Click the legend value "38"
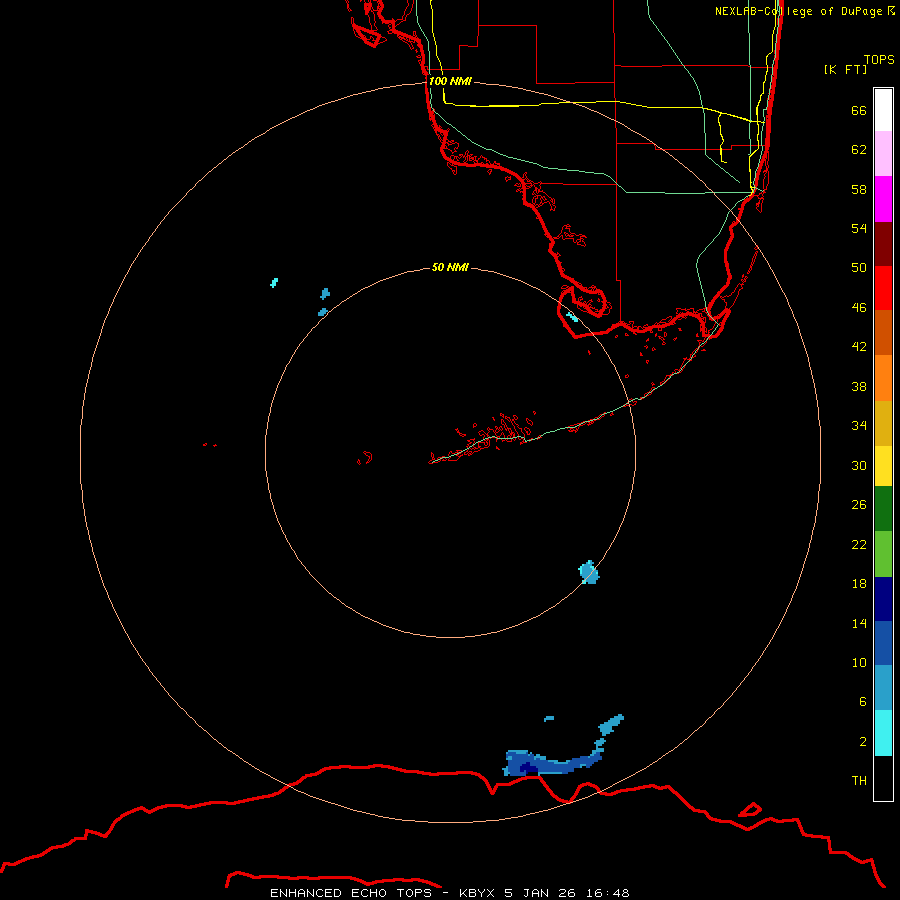Viewport: 900px width, 900px height. pyautogui.click(x=859, y=387)
